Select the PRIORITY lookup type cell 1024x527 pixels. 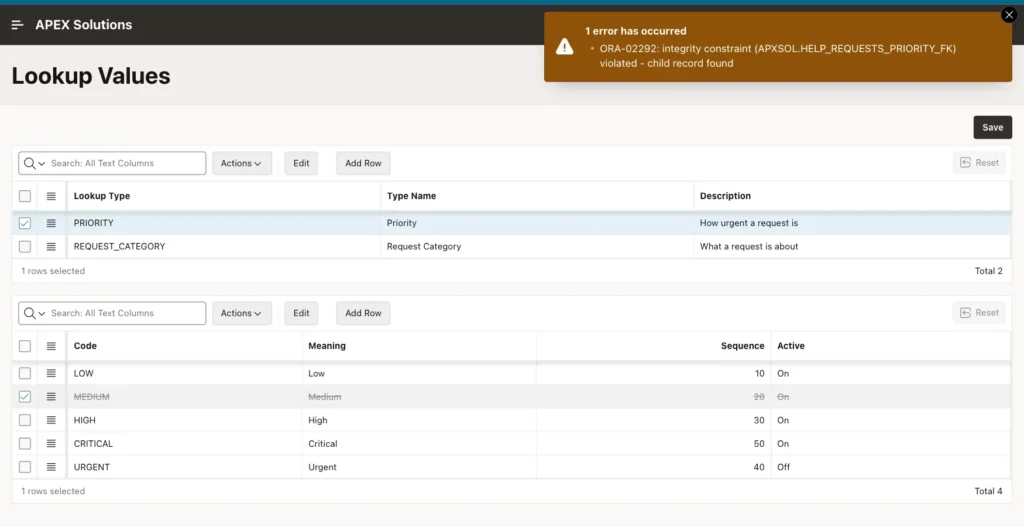tap(224, 223)
